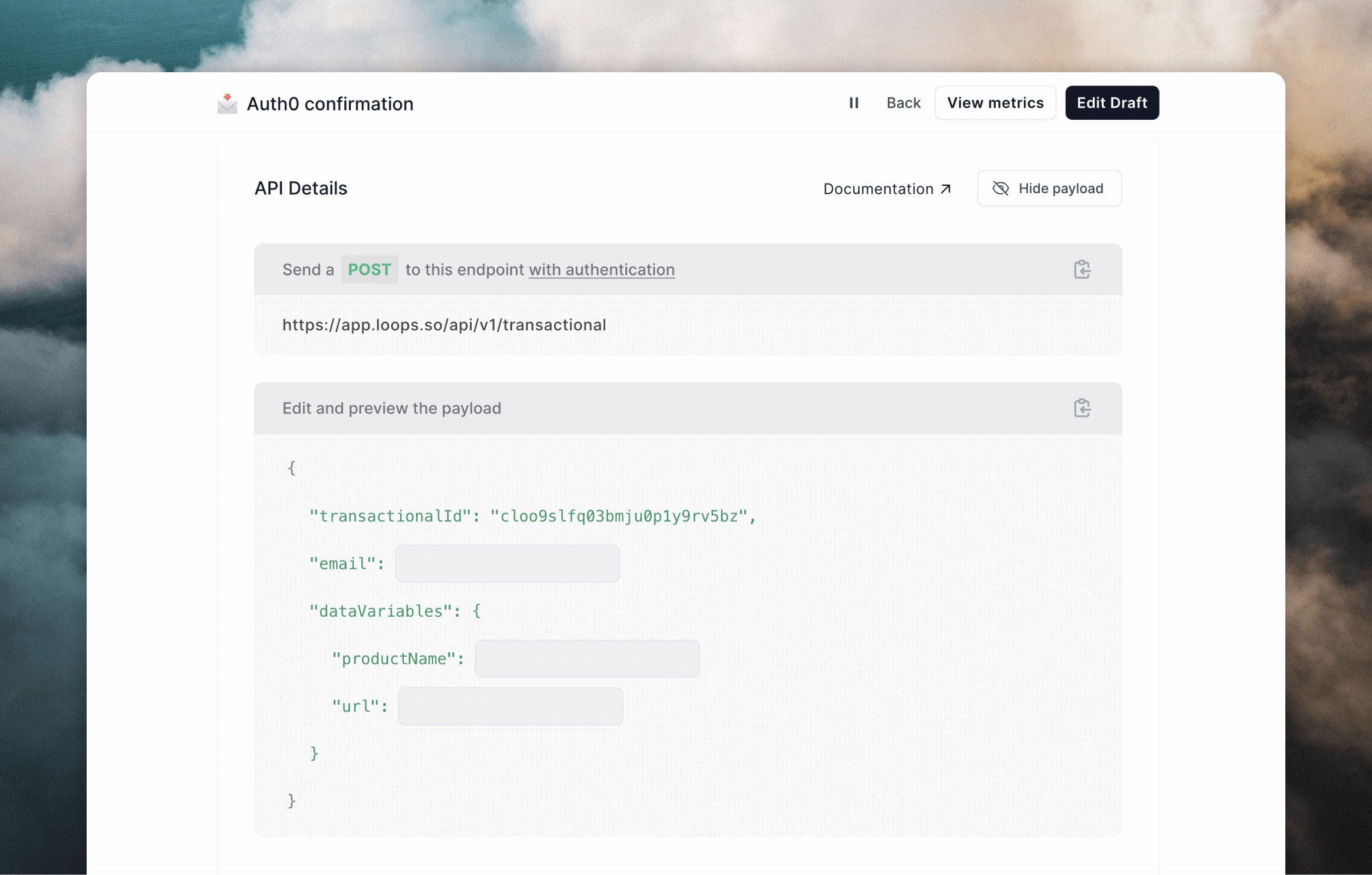Viewport: 1372px width, 875px height.
Task: Open the Documentation link
Action: [x=888, y=188]
